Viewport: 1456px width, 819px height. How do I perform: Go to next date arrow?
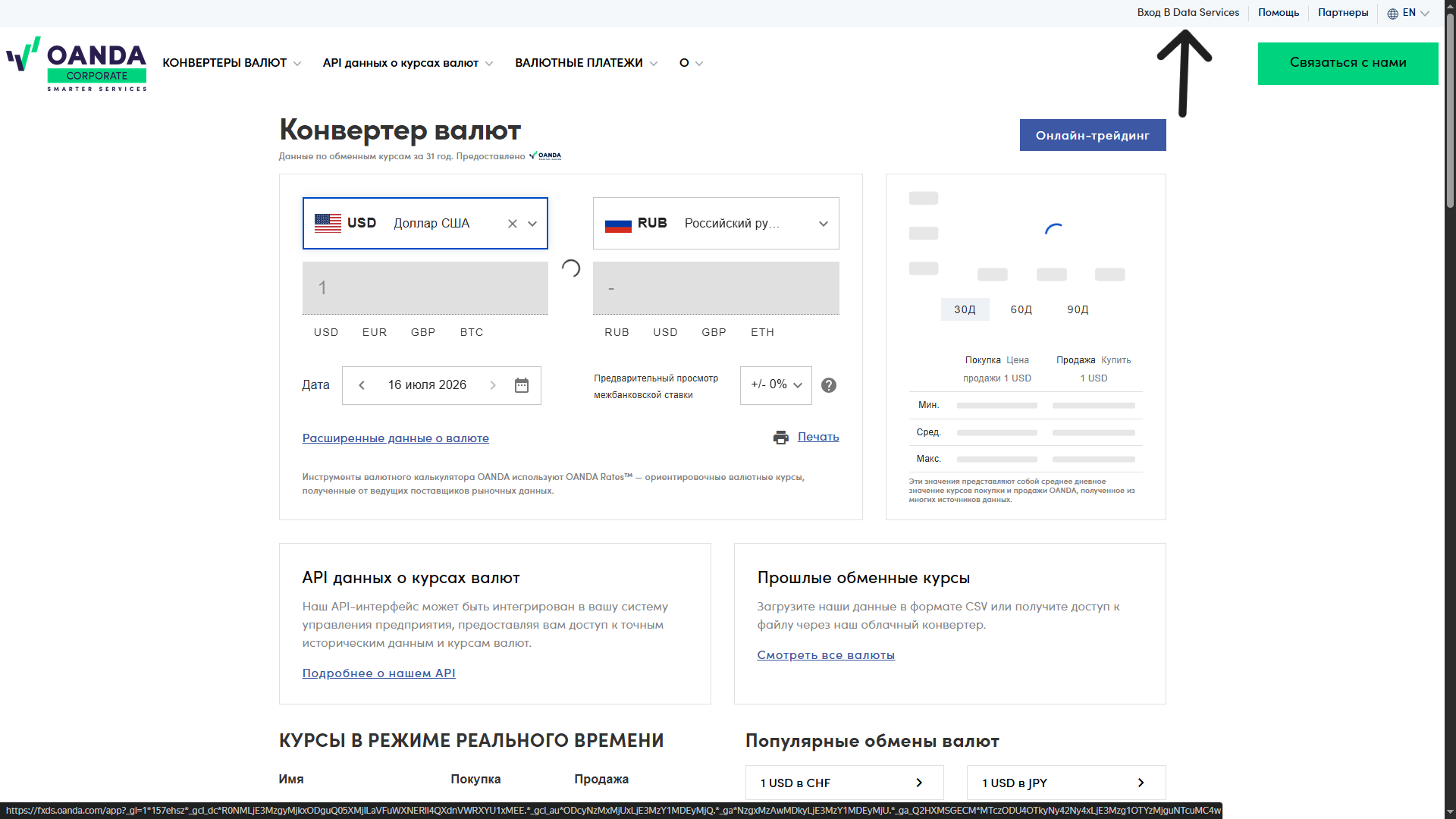click(x=493, y=385)
